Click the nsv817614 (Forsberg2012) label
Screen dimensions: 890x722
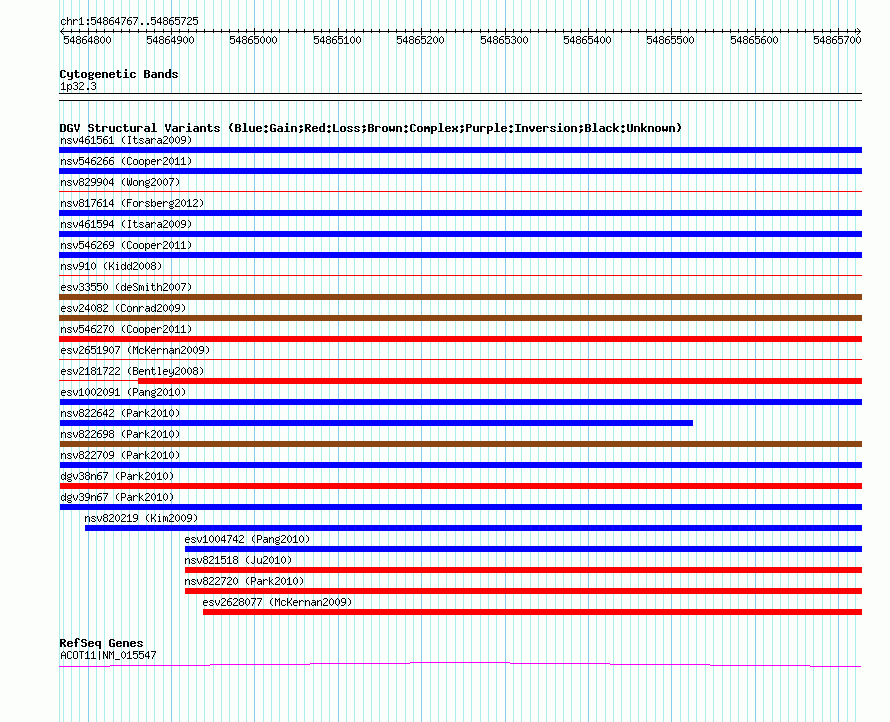click(132, 203)
